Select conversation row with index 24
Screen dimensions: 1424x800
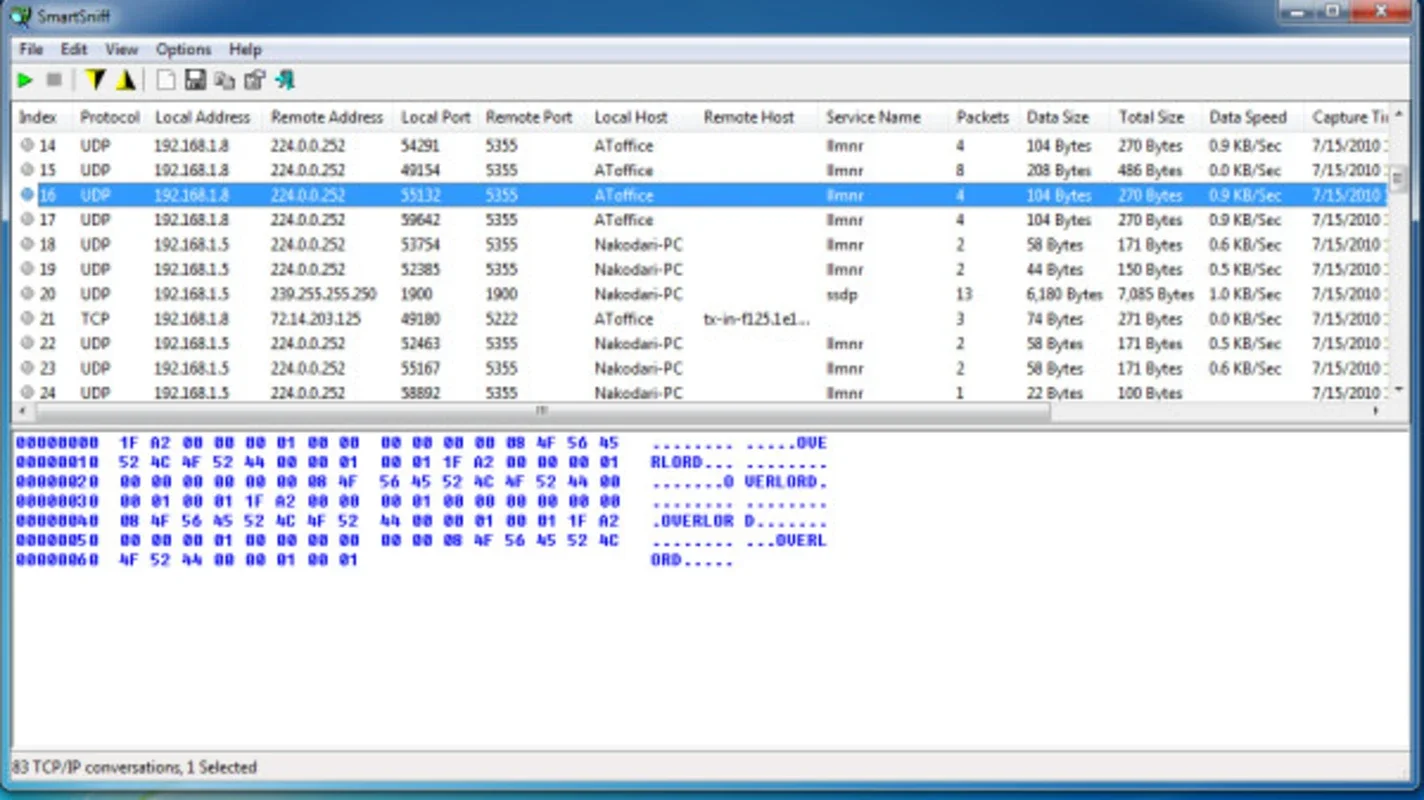coord(701,393)
